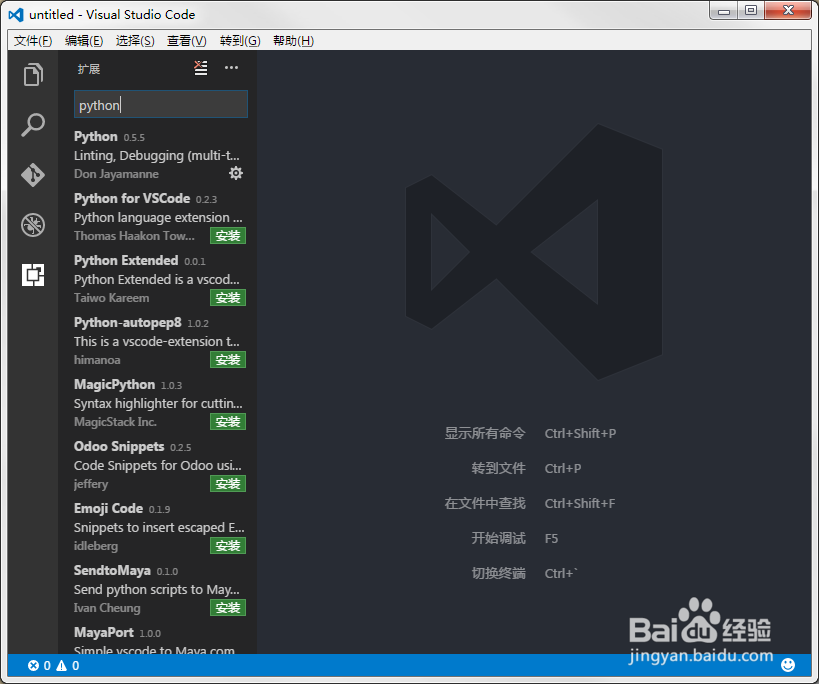Click the smiley feedback icon in the status bar
Screen dimensions: 819x684
(789, 664)
